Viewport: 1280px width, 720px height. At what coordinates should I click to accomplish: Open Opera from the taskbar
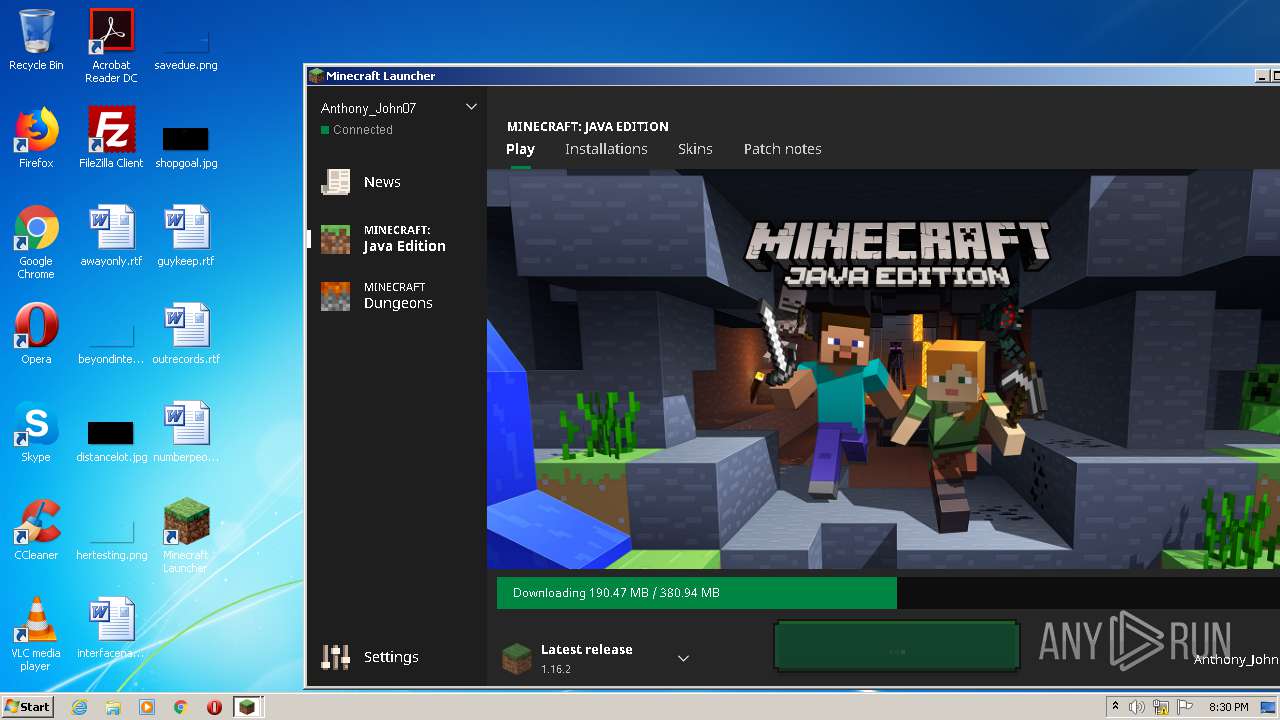[x=214, y=707]
